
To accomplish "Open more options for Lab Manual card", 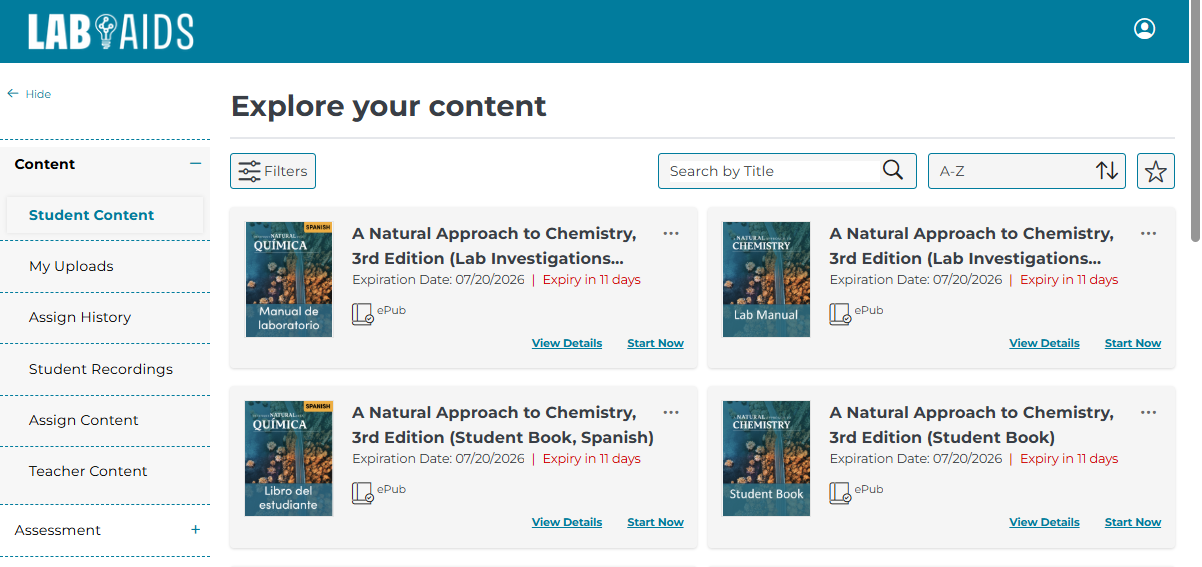I will point(1149,234).
